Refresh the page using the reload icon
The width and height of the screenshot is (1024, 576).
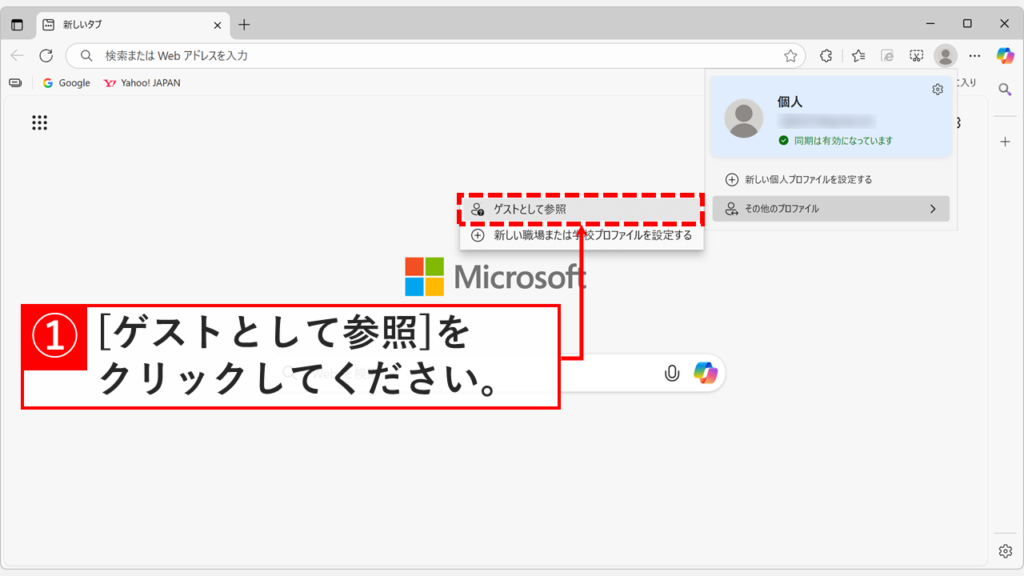pyautogui.click(x=44, y=55)
